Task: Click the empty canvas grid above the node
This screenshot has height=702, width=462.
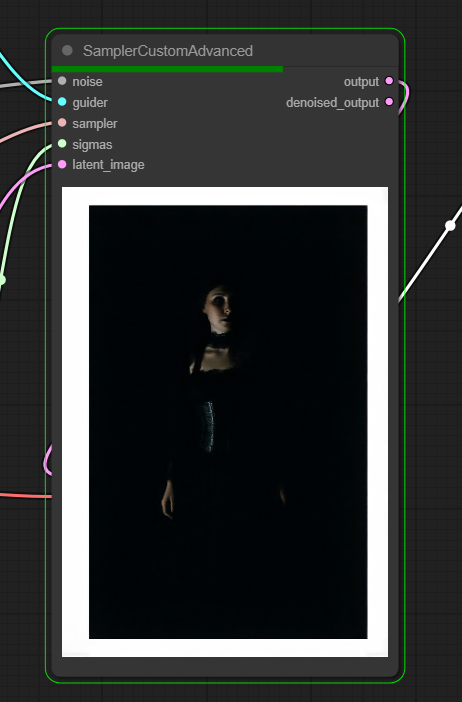Action: tap(224, 13)
